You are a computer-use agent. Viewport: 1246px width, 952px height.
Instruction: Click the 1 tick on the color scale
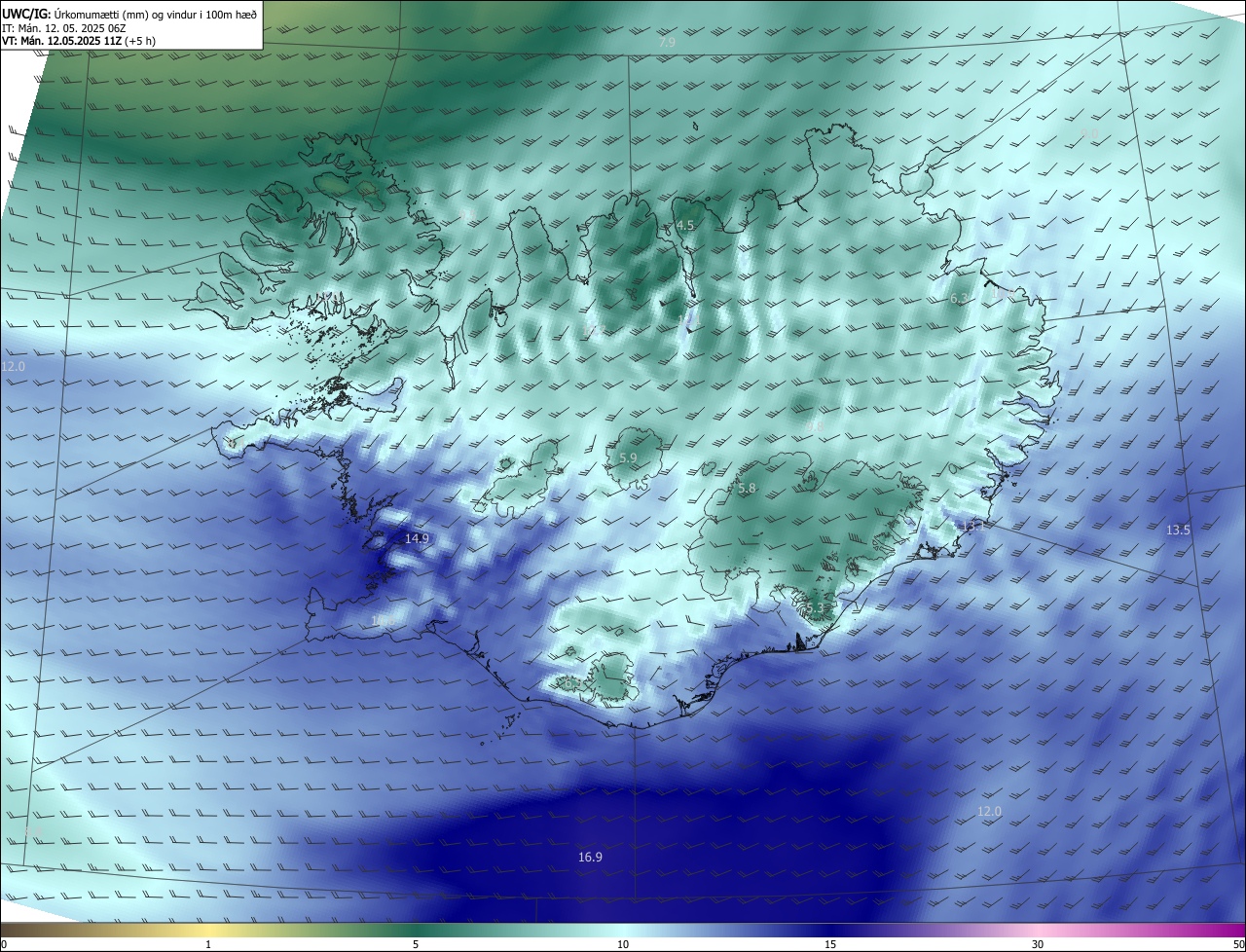(208, 944)
